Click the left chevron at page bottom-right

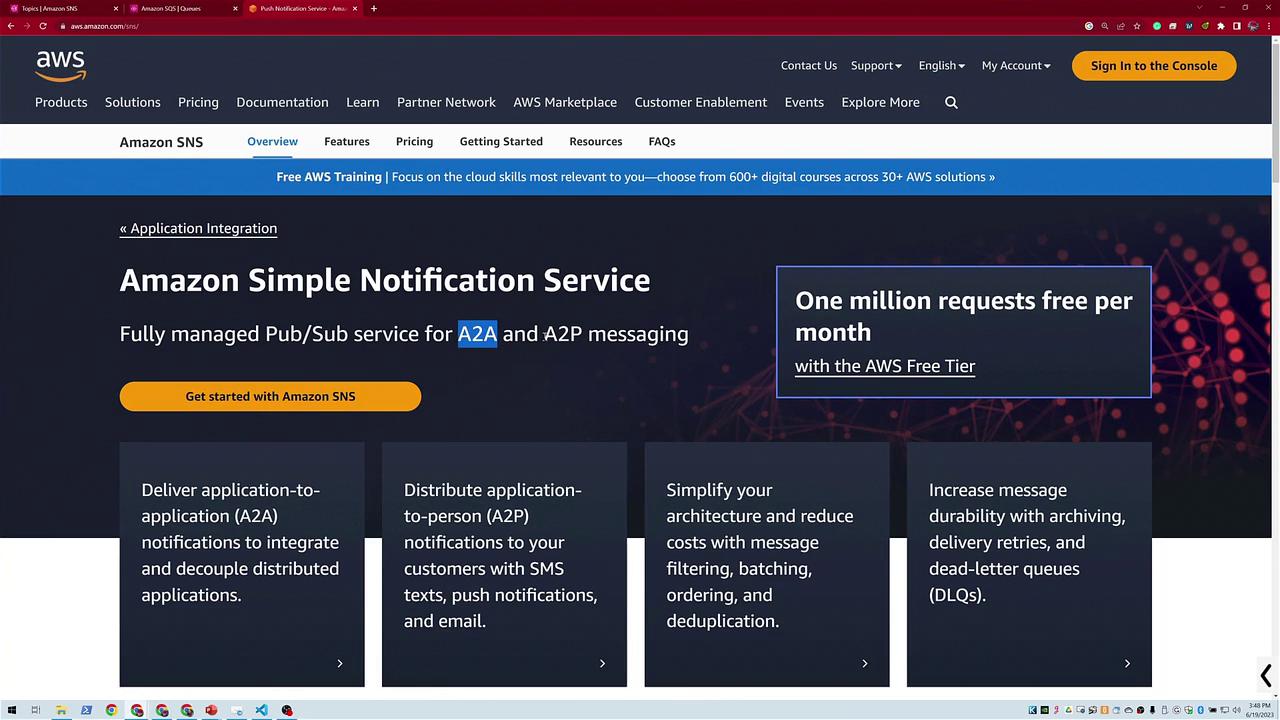tap(1265, 676)
